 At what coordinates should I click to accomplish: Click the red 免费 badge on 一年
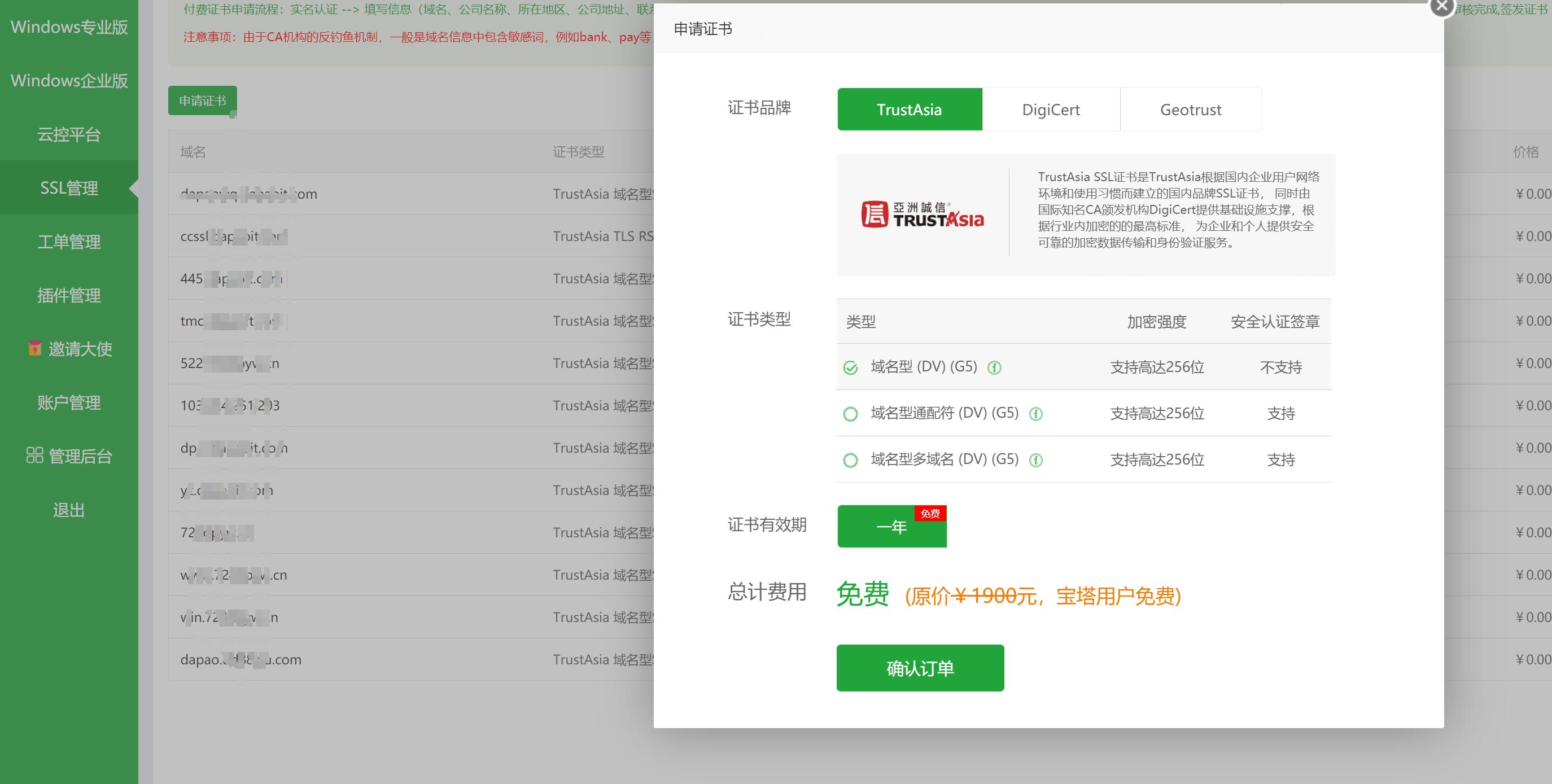(x=930, y=513)
